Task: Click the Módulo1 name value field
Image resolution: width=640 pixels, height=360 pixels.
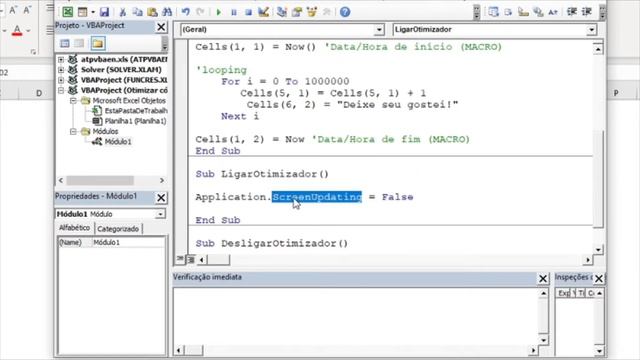Action: tap(128, 242)
